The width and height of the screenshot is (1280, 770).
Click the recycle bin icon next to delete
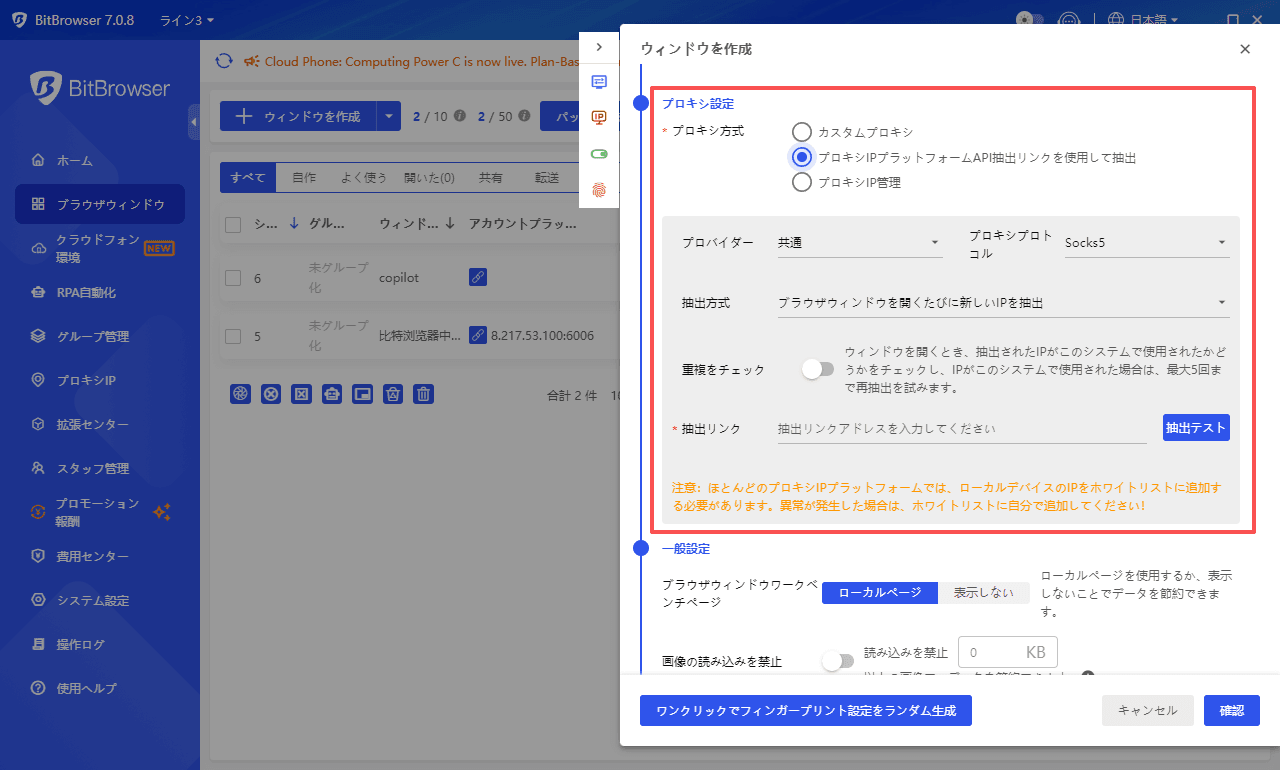click(x=392, y=393)
